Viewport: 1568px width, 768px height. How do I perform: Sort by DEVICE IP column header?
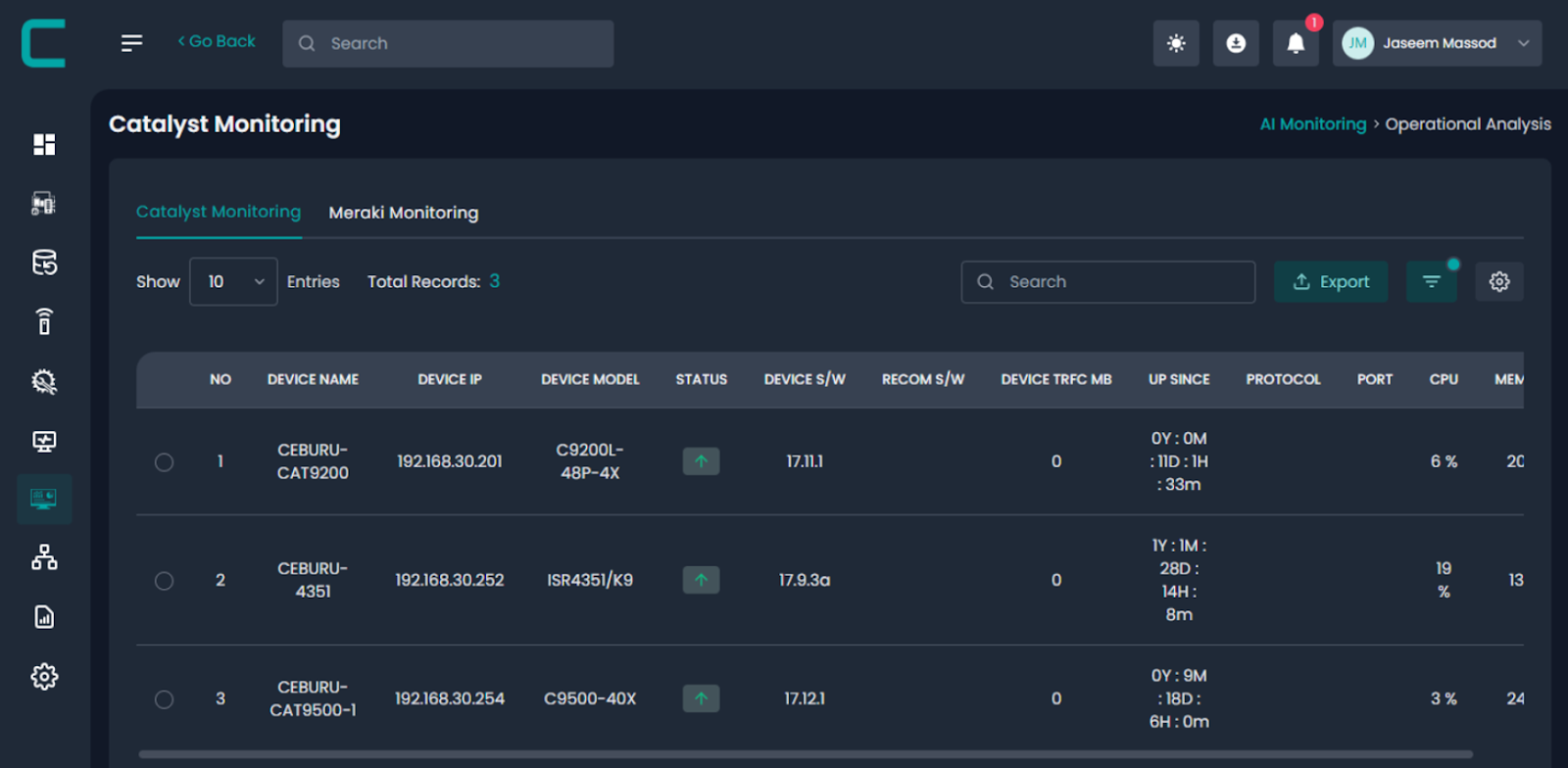(450, 379)
